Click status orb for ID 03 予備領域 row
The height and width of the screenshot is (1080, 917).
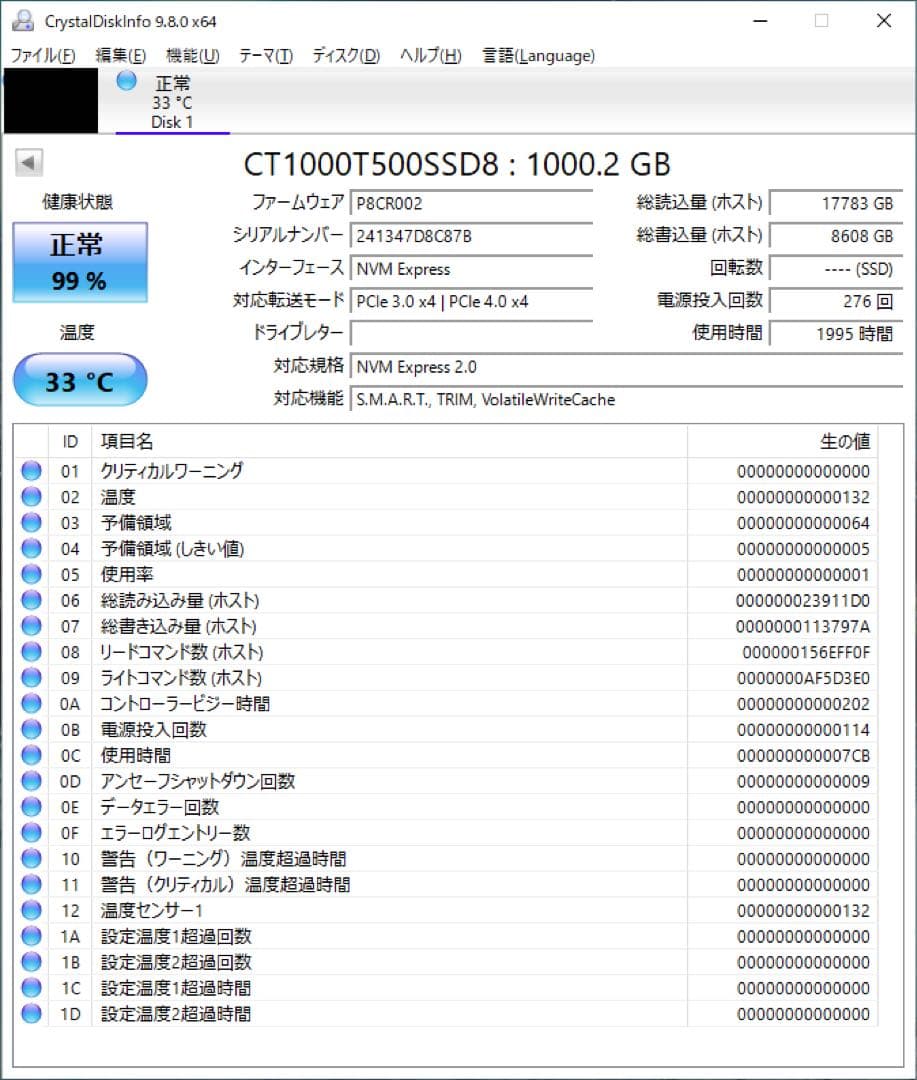point(31,522)
